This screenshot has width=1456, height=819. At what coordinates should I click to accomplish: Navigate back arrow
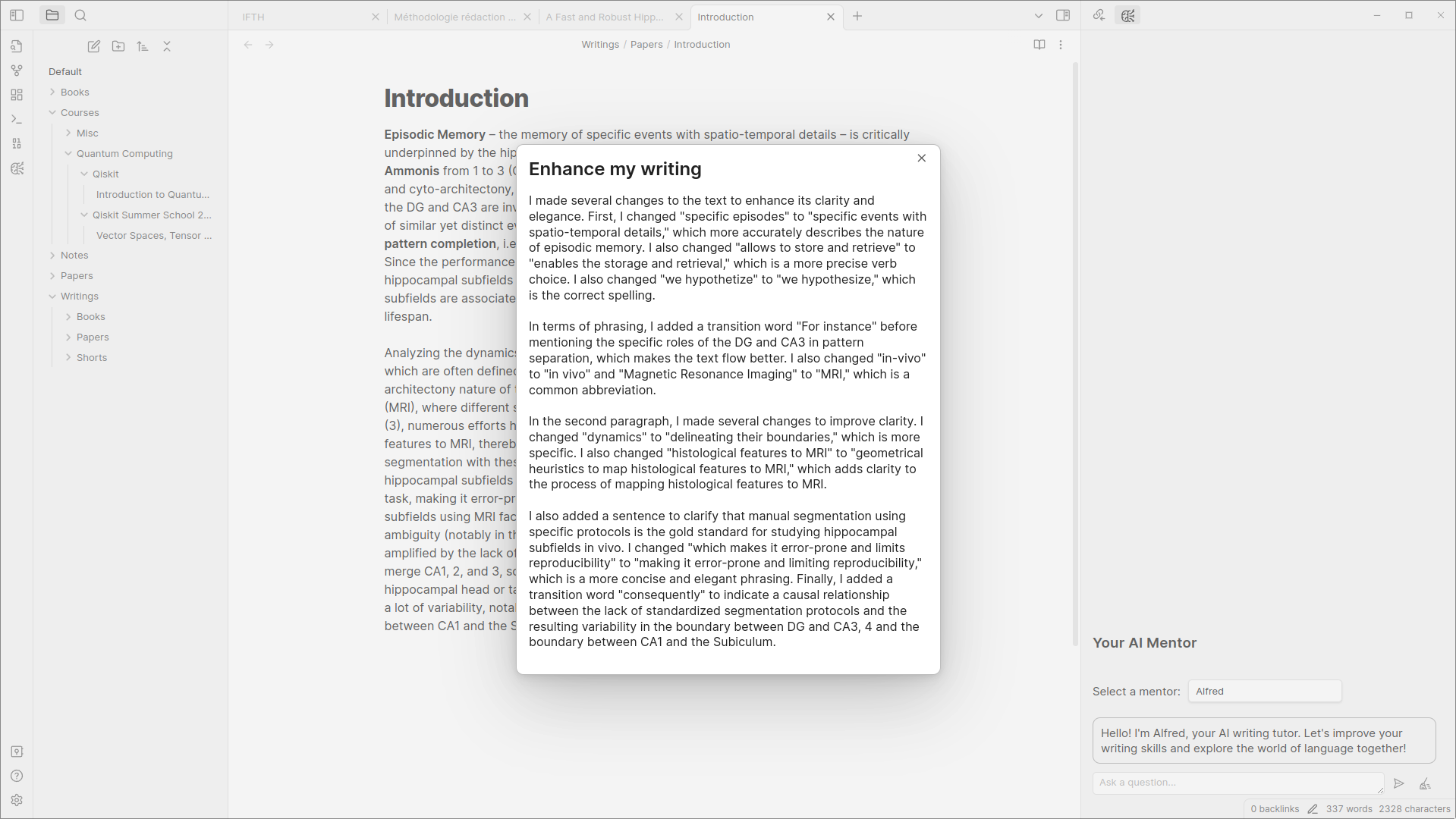(x=248, y=45)
